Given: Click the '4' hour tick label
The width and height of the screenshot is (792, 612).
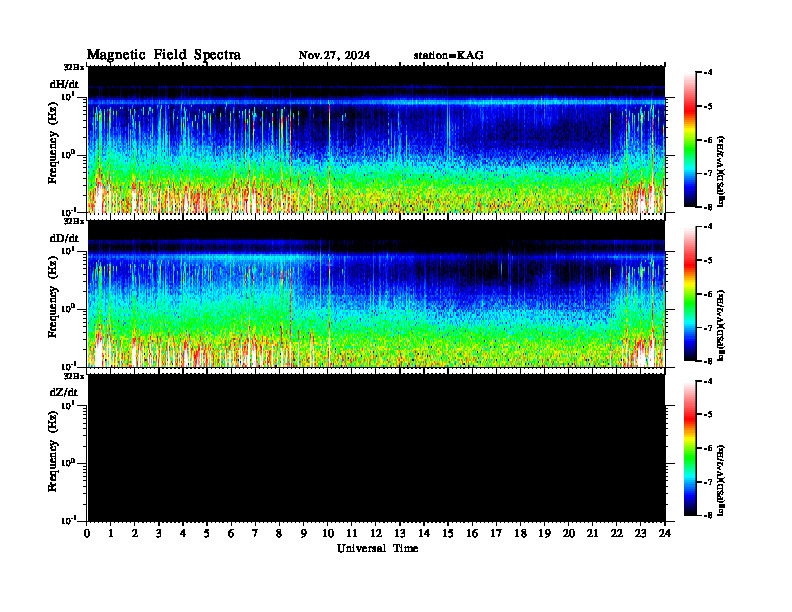Looking at the screenshot, I should click(183, 534).
